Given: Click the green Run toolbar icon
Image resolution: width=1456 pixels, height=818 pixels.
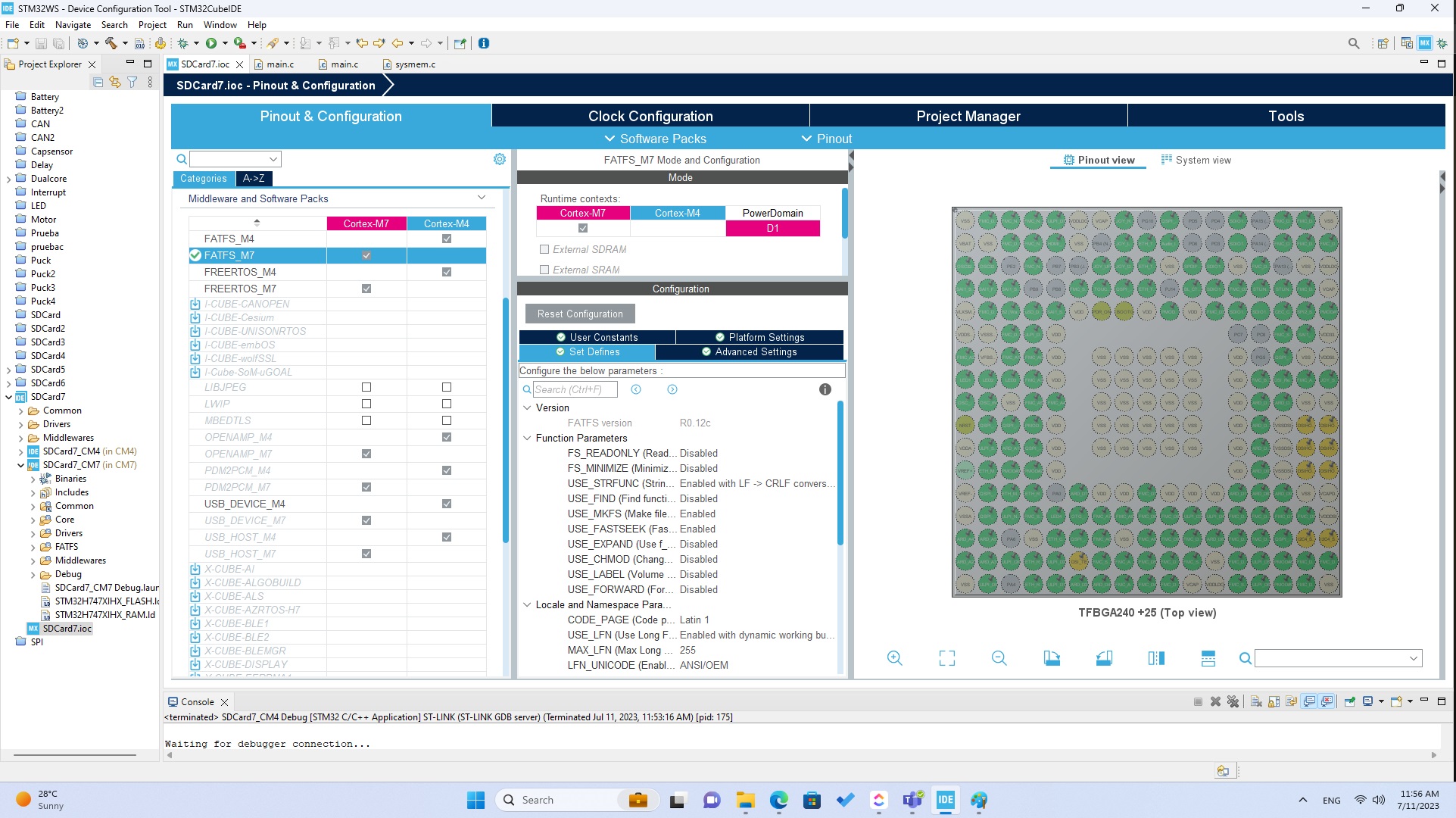Looking at the screenshot, I should [211, 43].
